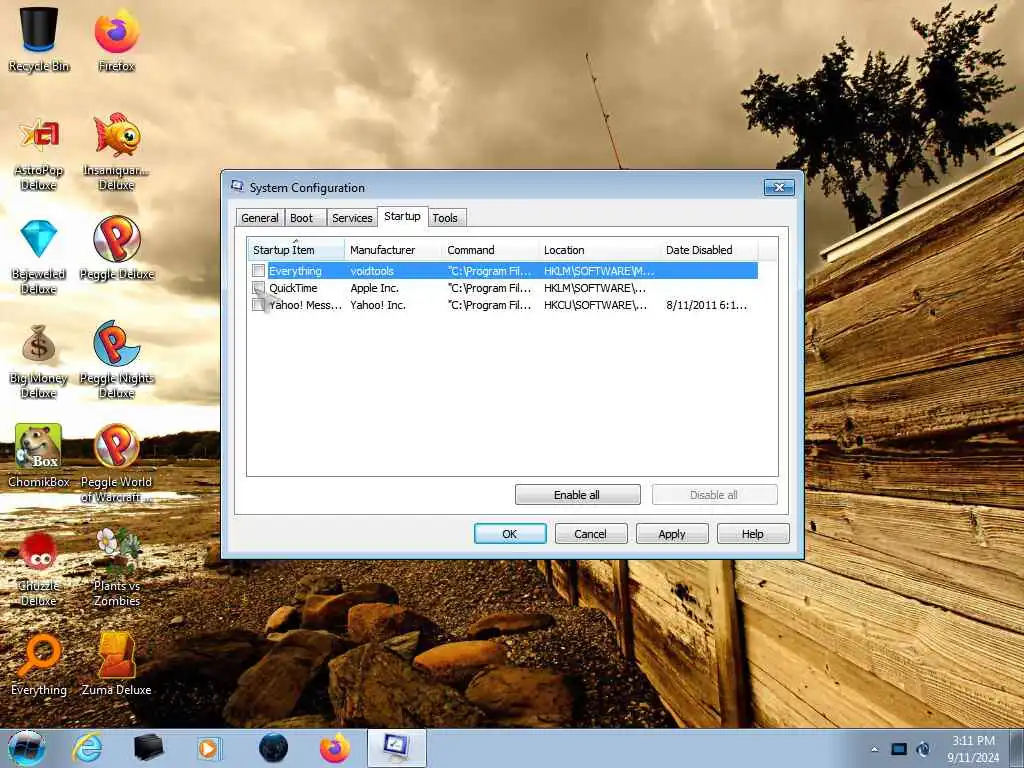Toggle the QuickTime startup item checkbox

pyautogui.click(x=259, y=287)
